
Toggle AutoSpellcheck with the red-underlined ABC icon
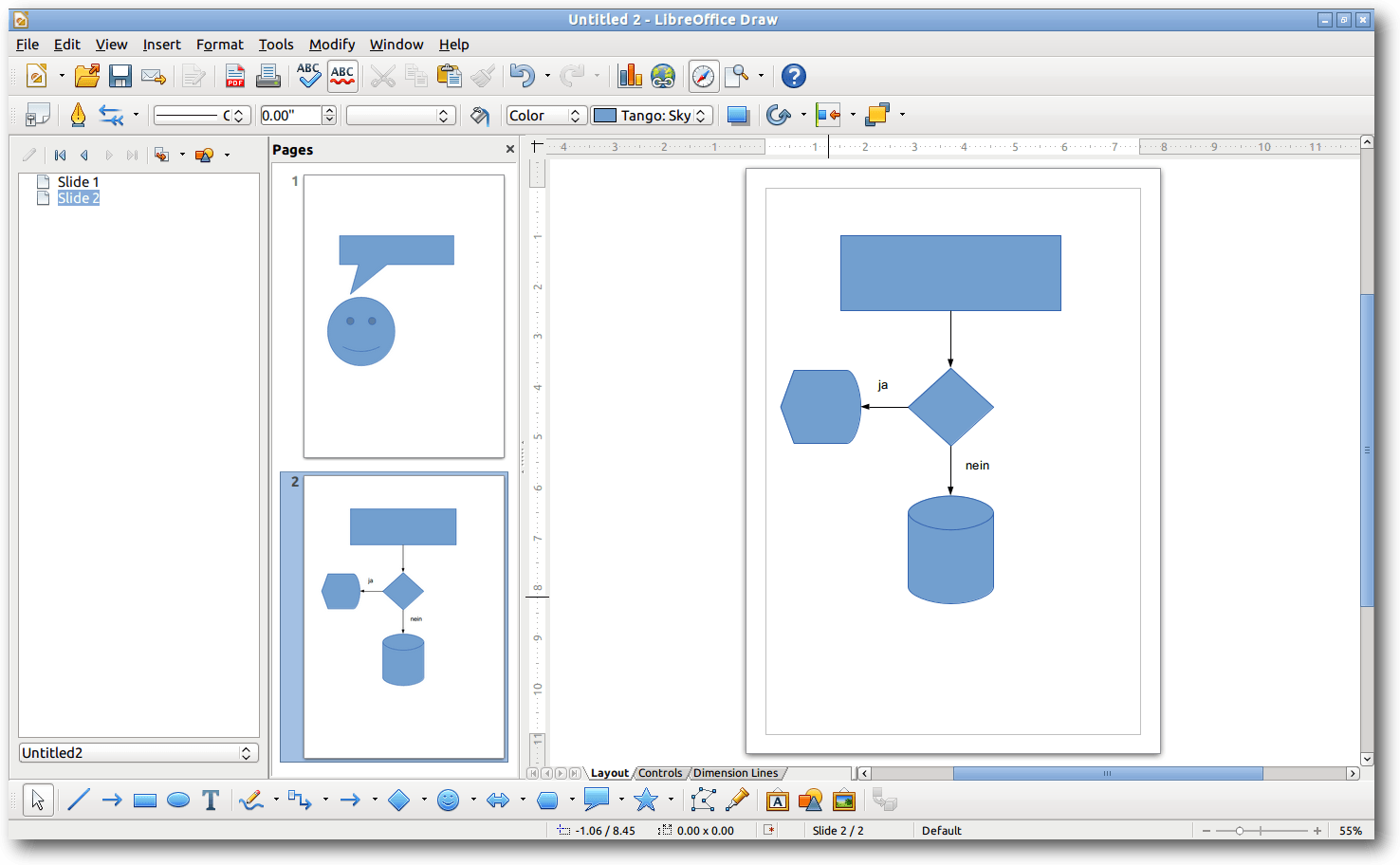pos(342,76)
